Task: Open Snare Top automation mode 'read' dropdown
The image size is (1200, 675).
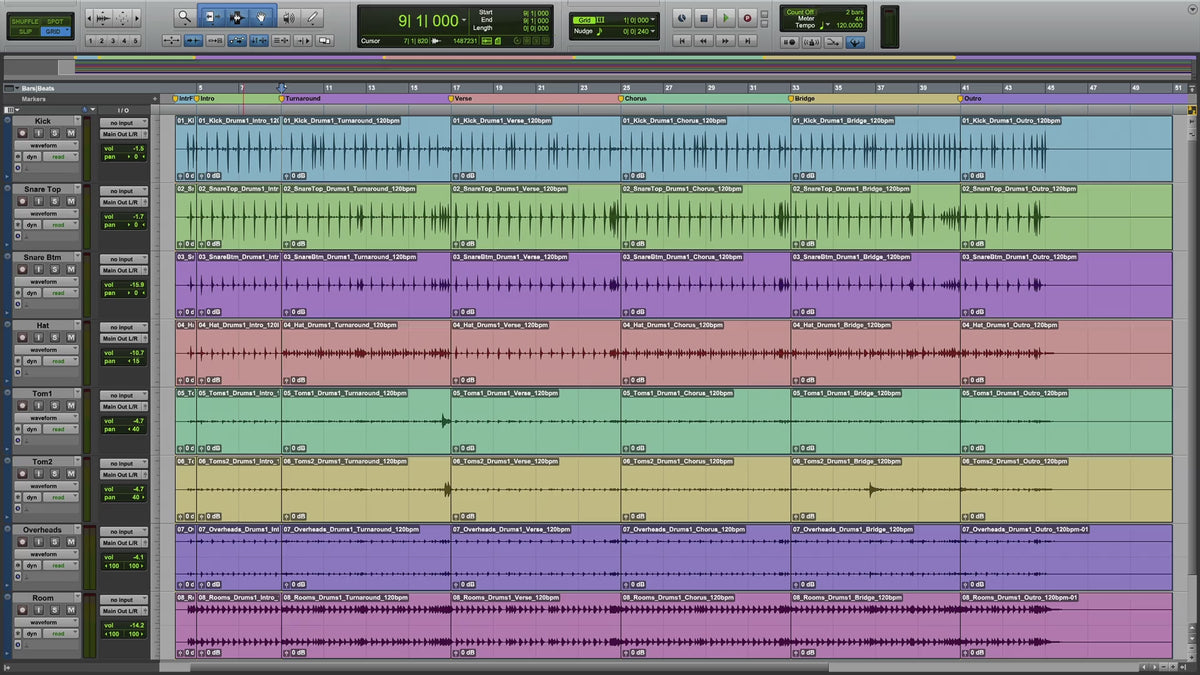Action: pyautogui.click(x=61, y=225)
